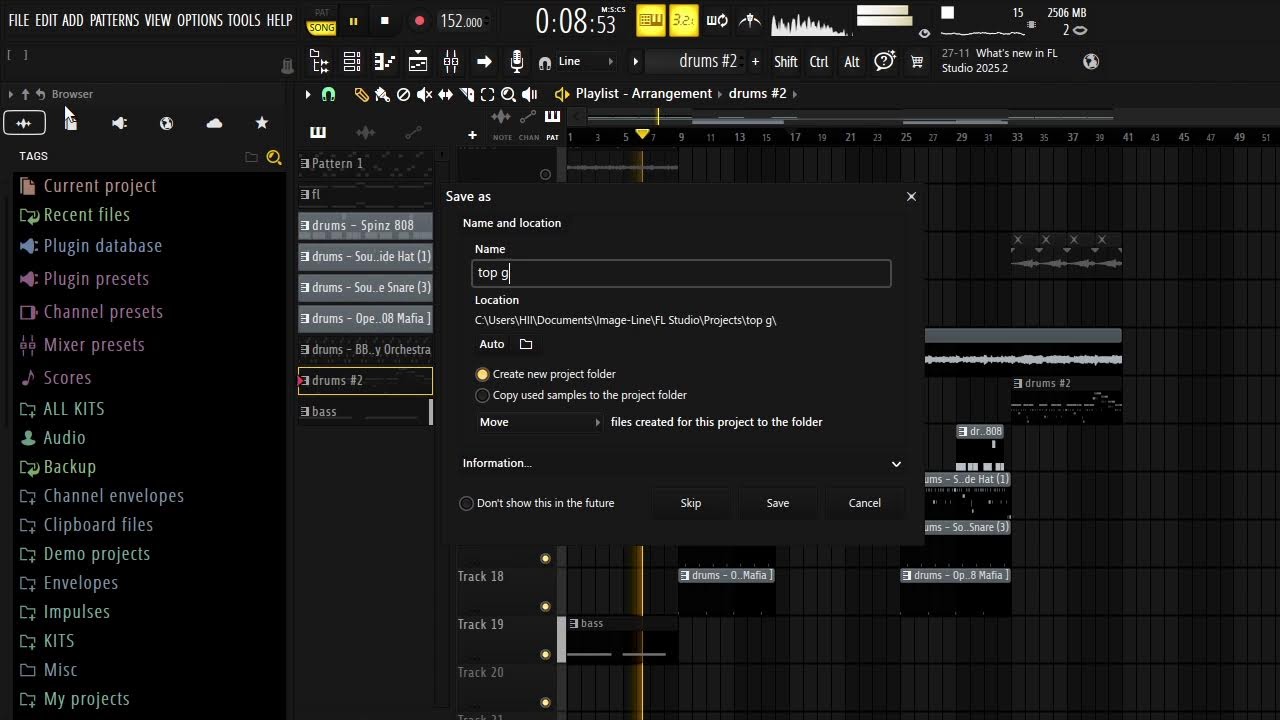
Task: Arm the record button
Action: coord(419,21)
